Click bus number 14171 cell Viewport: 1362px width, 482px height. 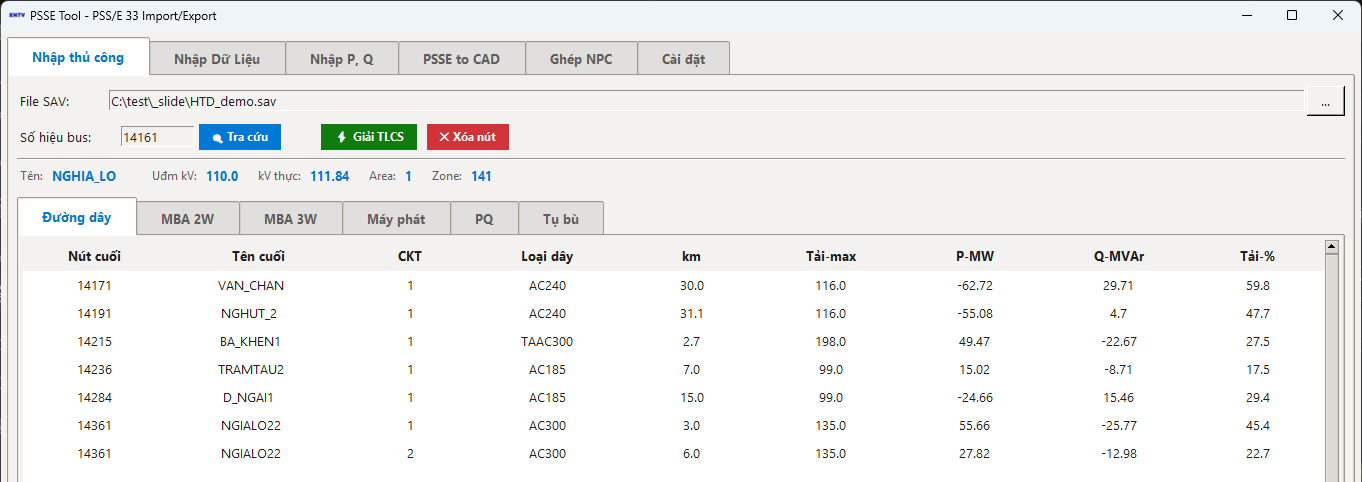click(x=95, y=285)
